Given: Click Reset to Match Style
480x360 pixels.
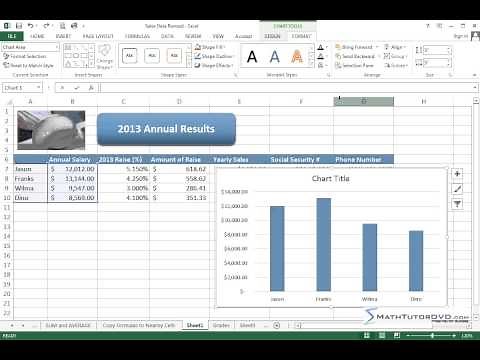Looking at the screenshot, I should click(28, 65).
